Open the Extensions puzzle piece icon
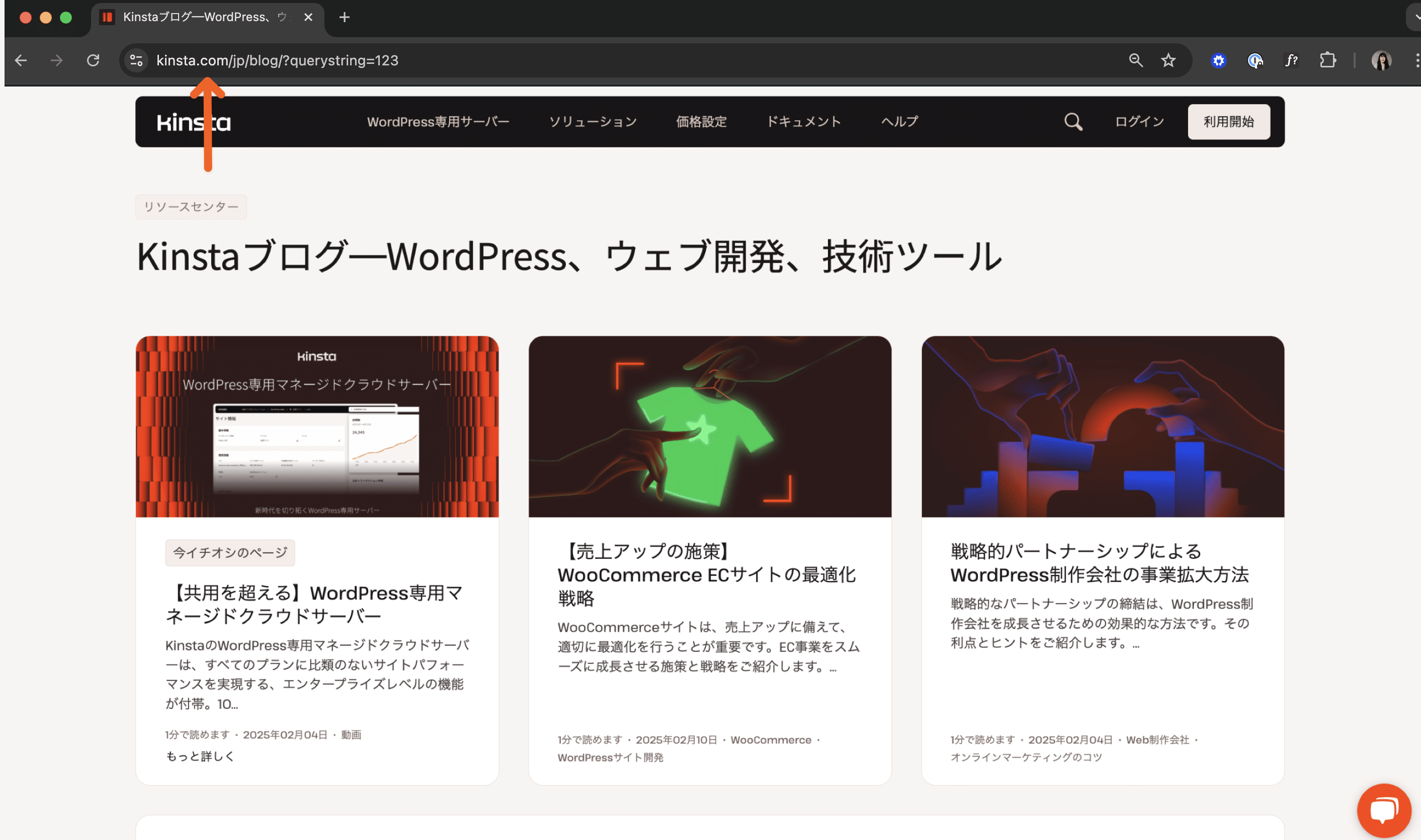This screenshot has width=1421, height=840. pyautogui.click(x=1327, y=60)
